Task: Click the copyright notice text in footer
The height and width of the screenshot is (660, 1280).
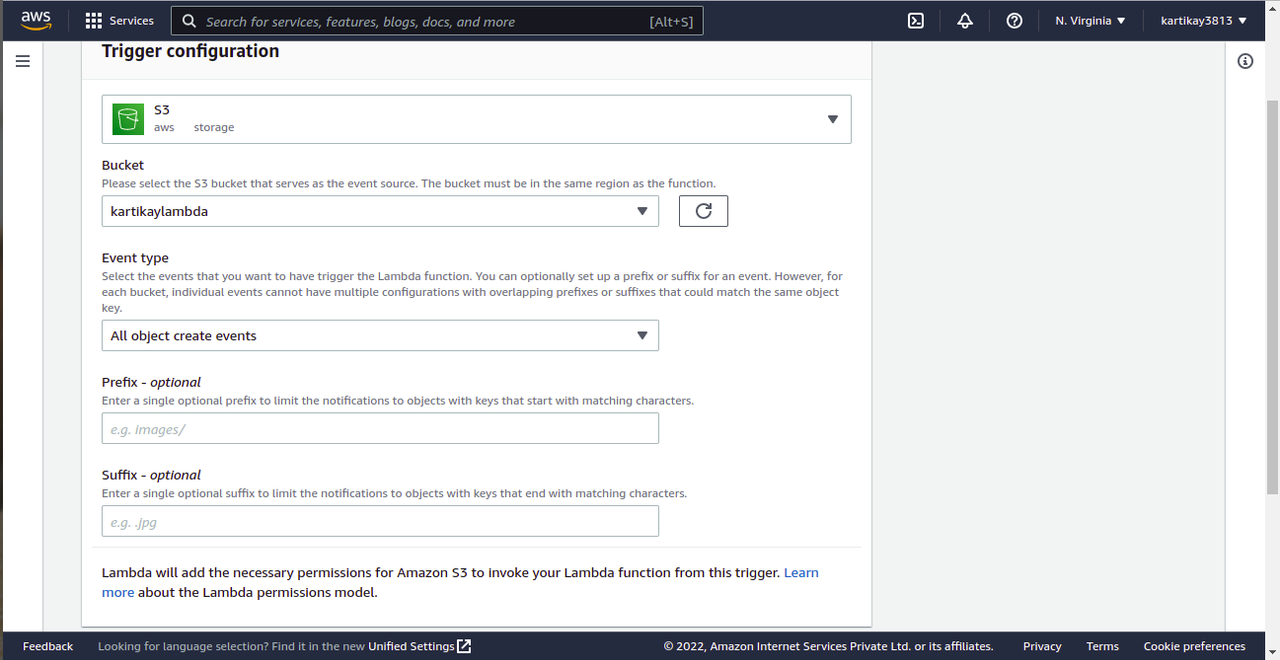Action: coord(828,646)
